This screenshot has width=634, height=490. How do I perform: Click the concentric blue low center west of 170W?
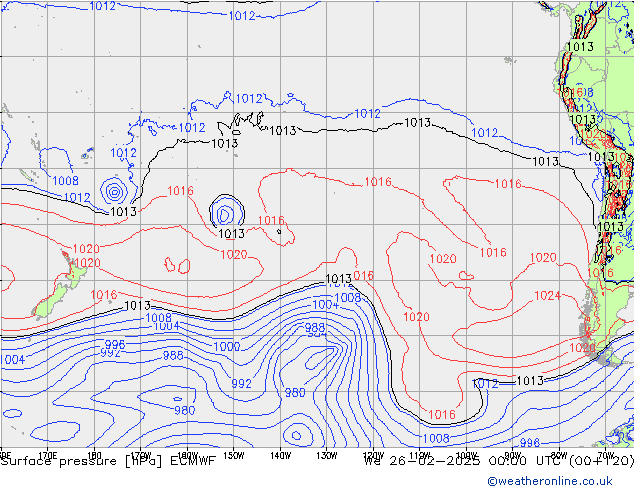coord(114,192)
